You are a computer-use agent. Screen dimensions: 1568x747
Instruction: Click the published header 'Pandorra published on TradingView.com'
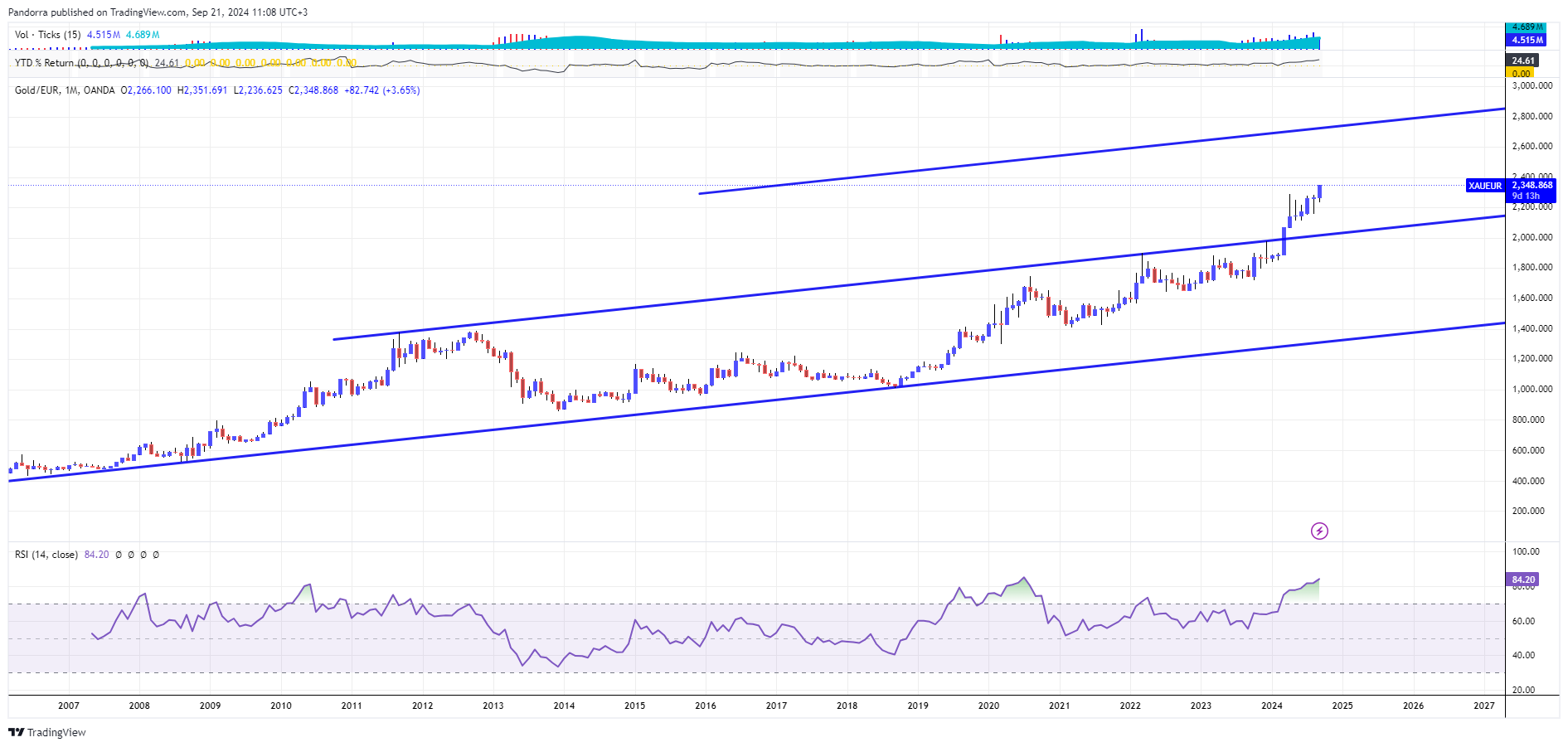tap(99, 12)
